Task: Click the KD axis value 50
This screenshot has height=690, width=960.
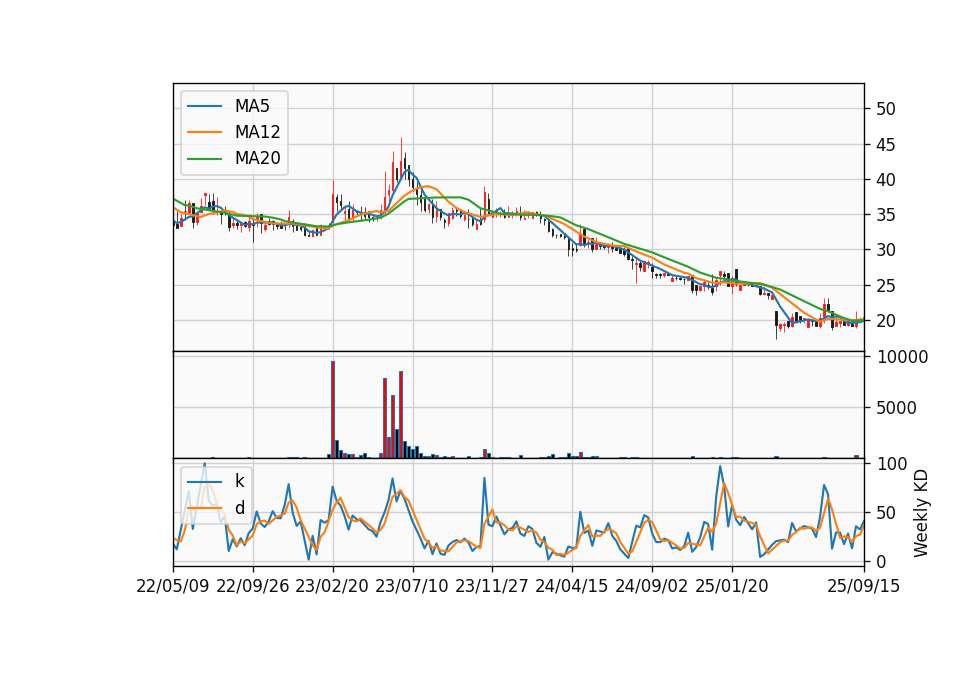Action: point(886,513)
